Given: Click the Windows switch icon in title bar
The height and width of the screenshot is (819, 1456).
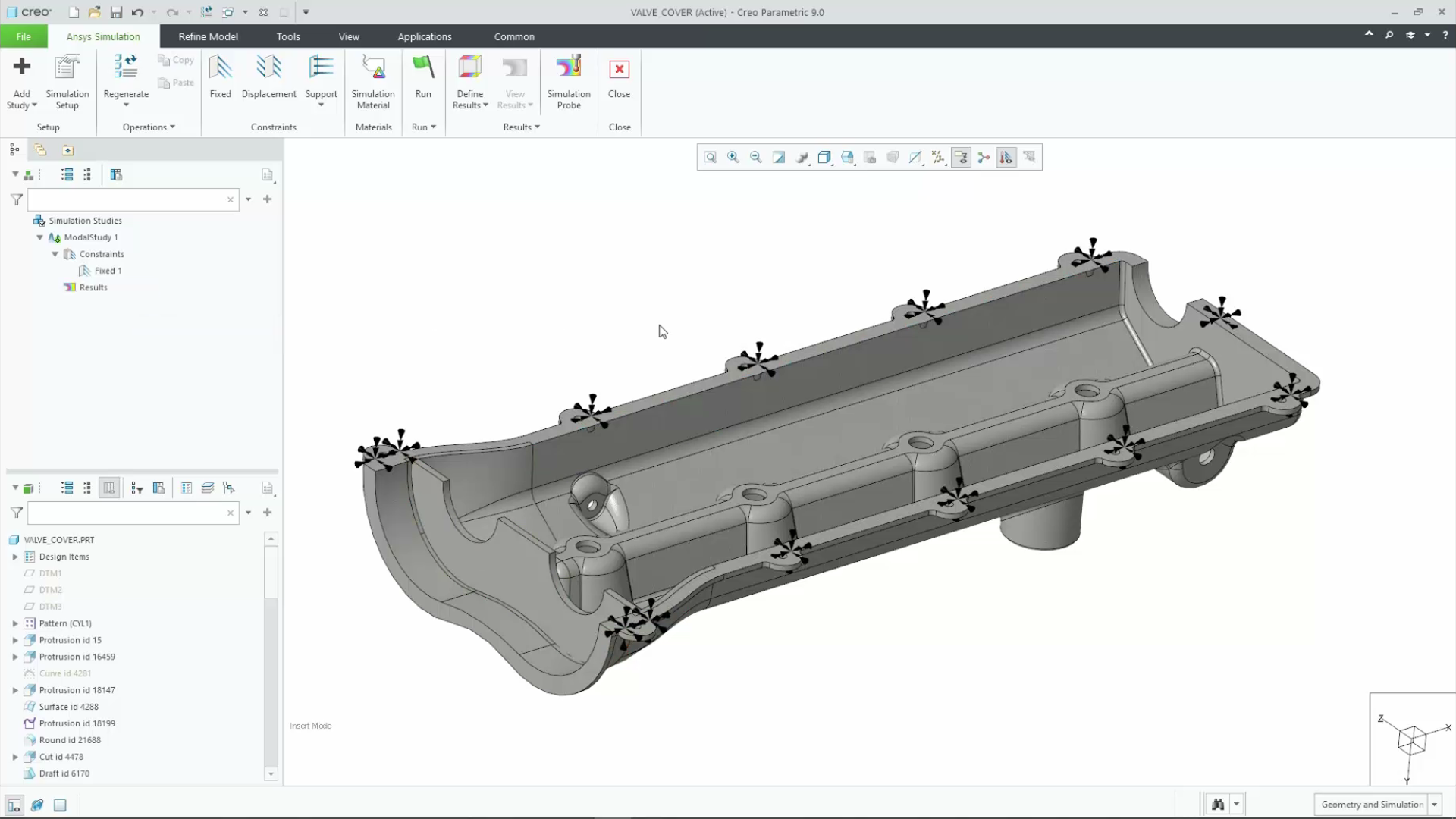Looking at the screenshot, I should coord(227,12).
